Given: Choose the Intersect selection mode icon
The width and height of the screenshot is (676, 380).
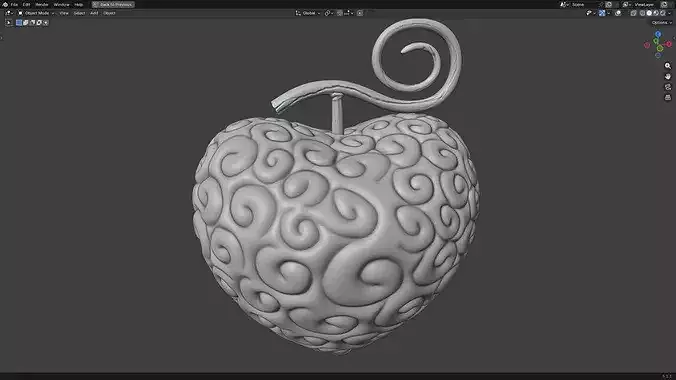Looking at the screenshot, I should (x=46, y=22).
